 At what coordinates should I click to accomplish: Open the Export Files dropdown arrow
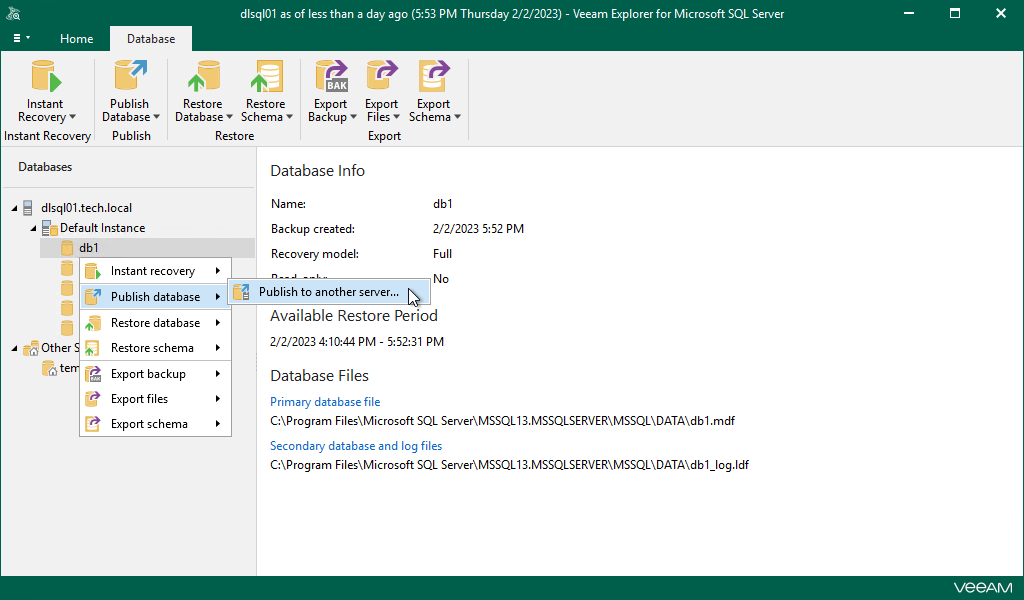pyautogui.click(x=396, y=118)
